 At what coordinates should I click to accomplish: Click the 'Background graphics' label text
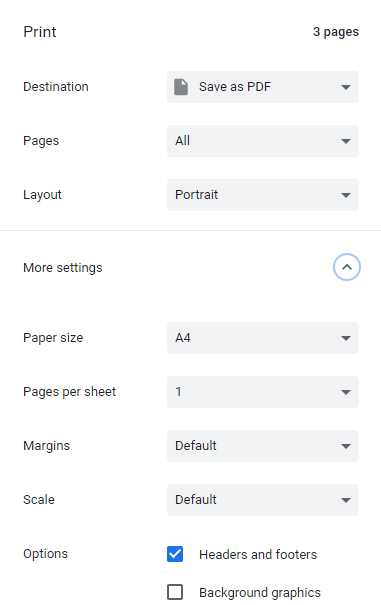pyautogui.click(x=260, y=592)
